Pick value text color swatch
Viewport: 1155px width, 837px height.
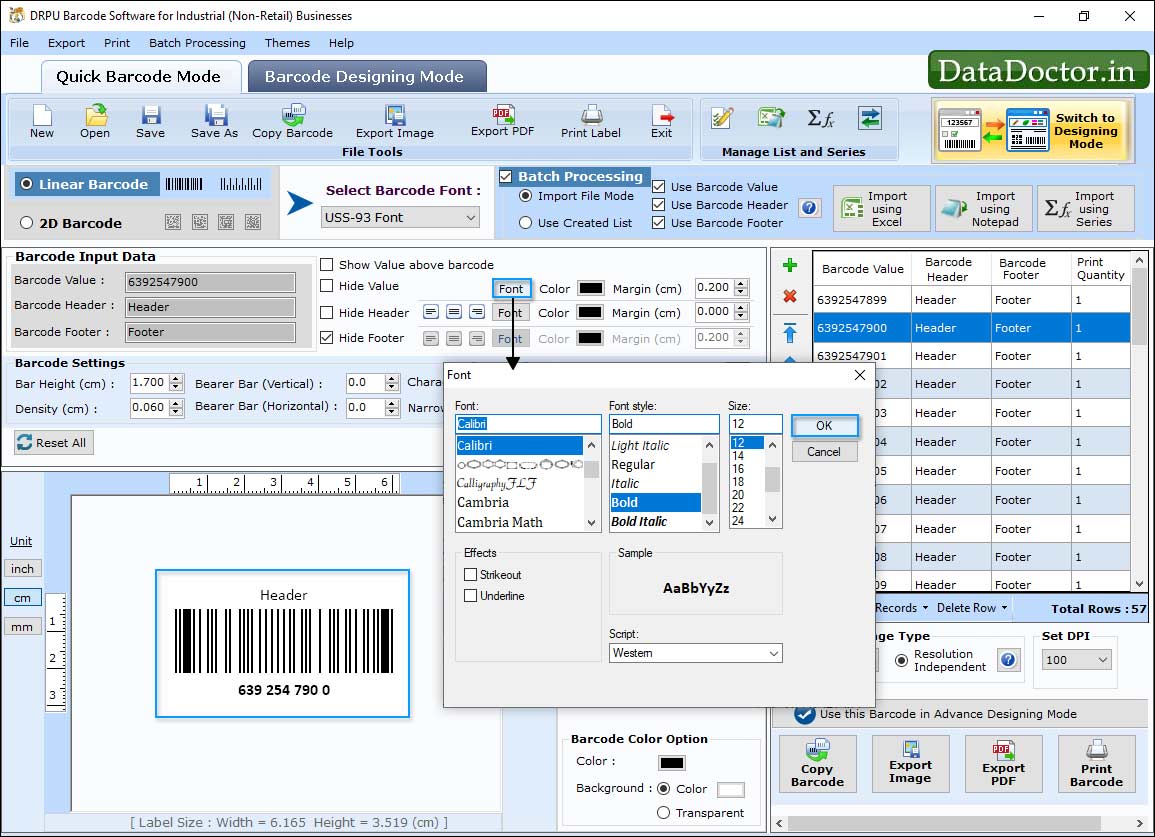click(x=591, y=288)
